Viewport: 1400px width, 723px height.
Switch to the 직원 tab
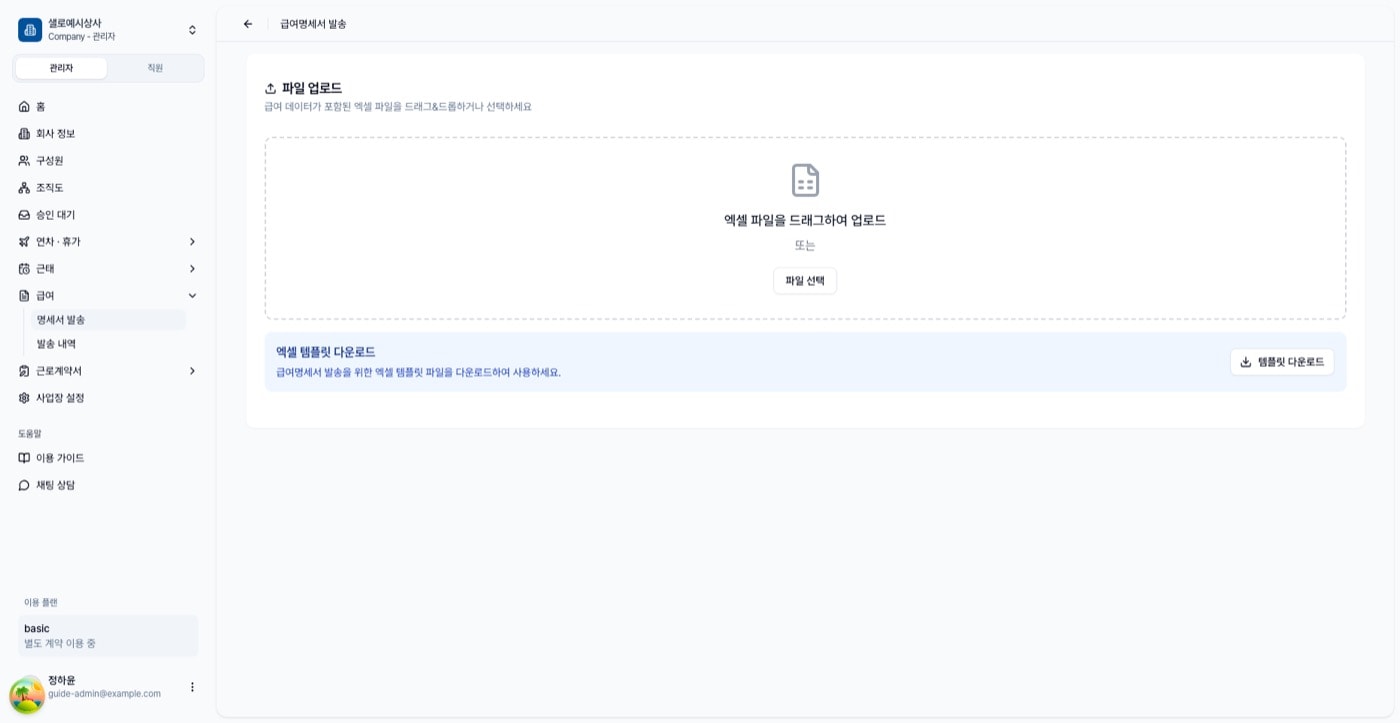pos(155,68)
